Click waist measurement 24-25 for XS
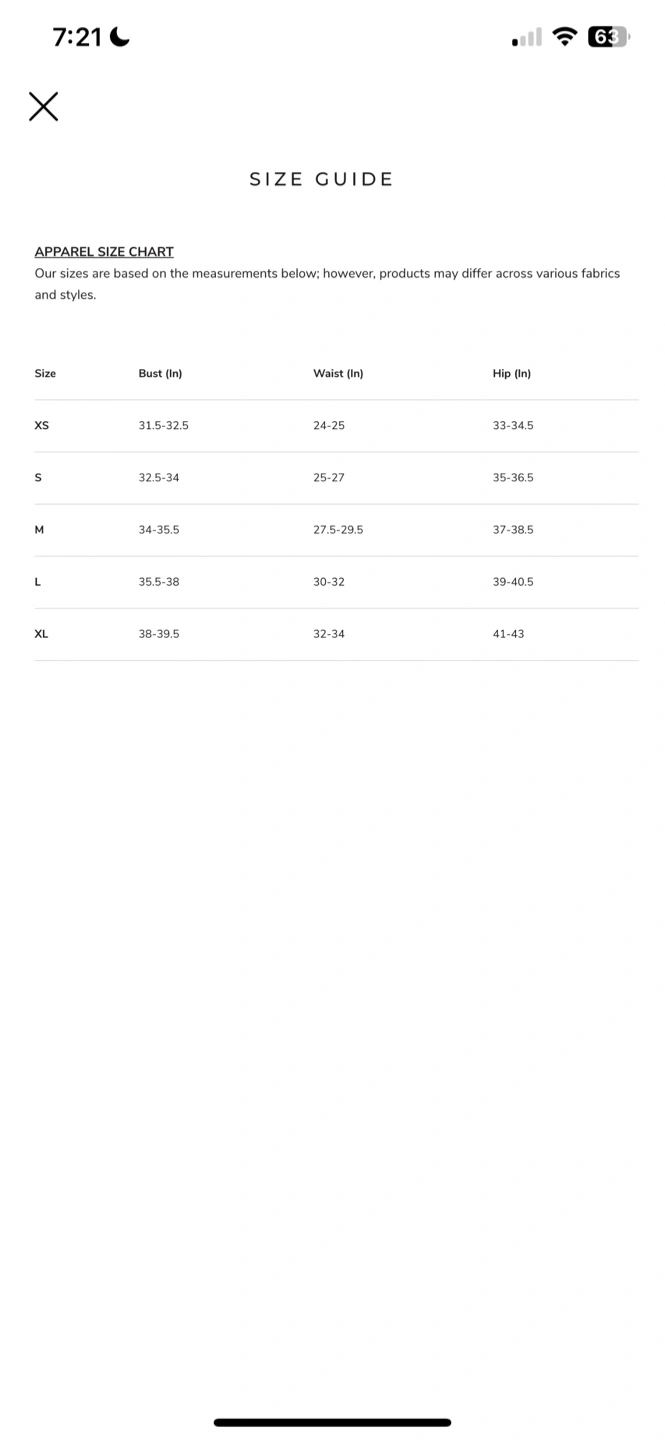Image resolution: width=665 pixels, height=1440 pixels. coord(329,426)
